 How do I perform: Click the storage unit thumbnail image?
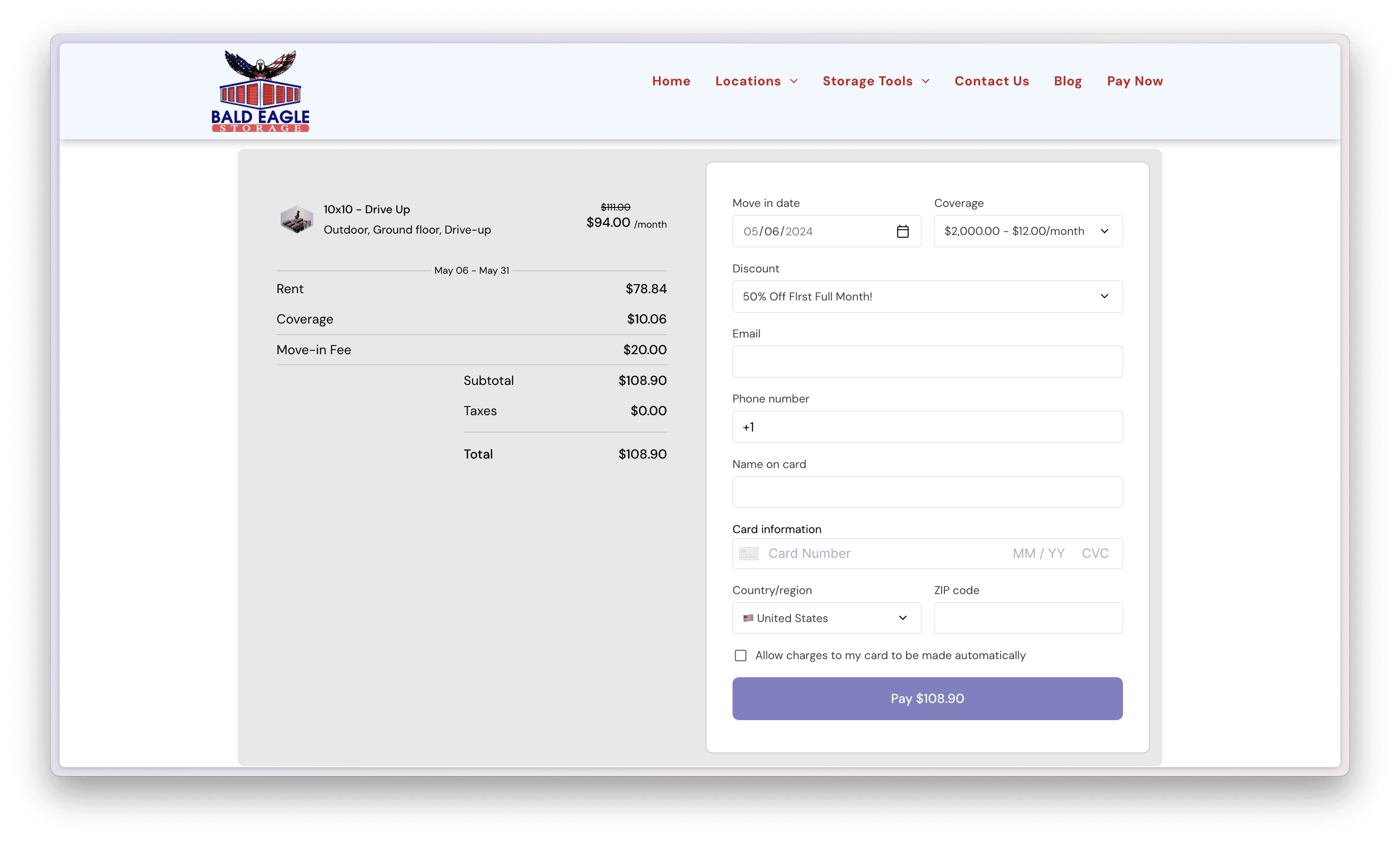pyautogui.click(x=296, y=219)
